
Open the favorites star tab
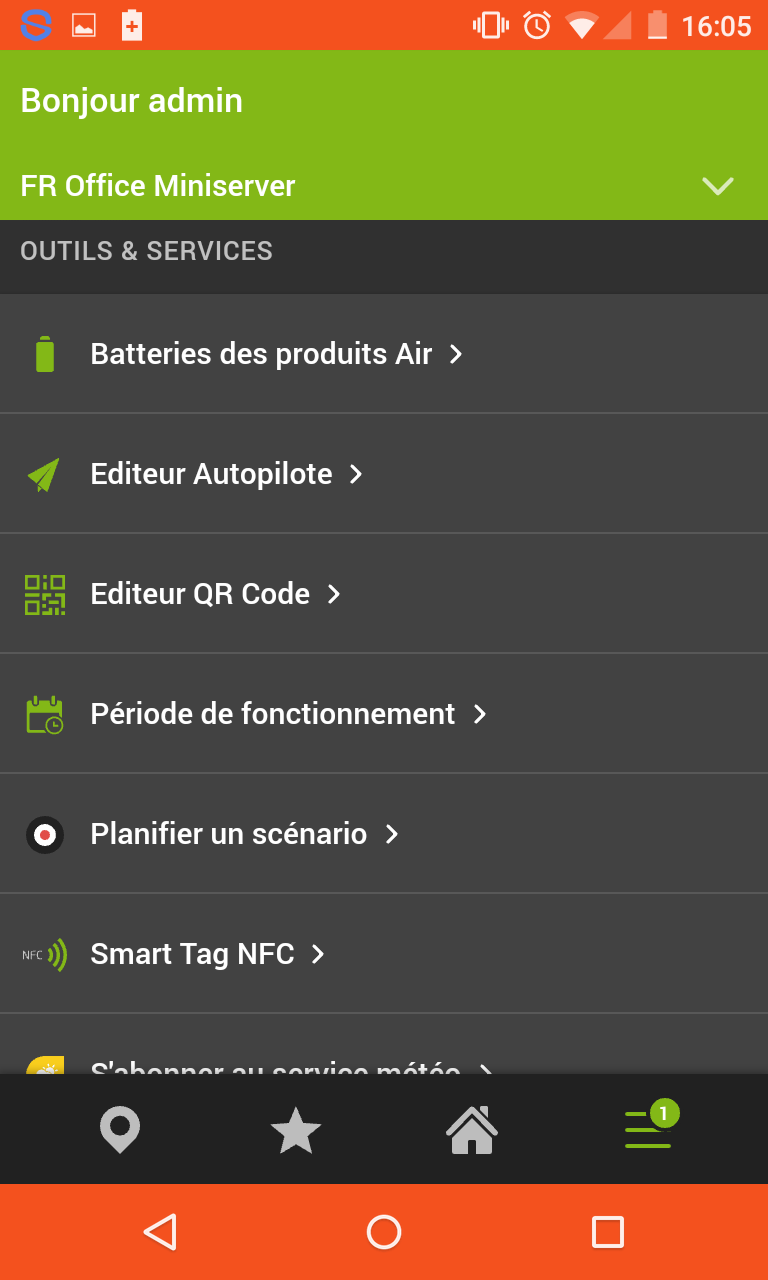click(x=296, y=1130)
